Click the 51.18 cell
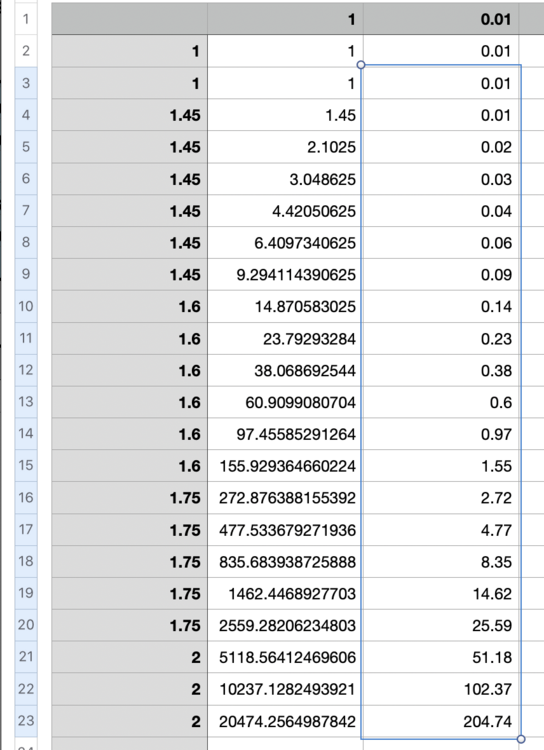544x750 pixels. (441, 657)
